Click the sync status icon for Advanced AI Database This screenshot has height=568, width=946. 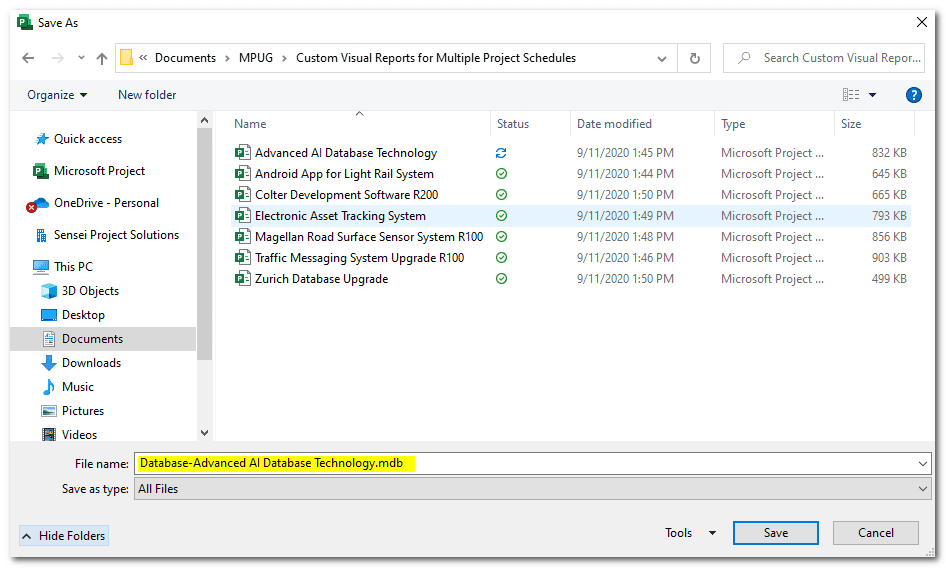[501, 153]
